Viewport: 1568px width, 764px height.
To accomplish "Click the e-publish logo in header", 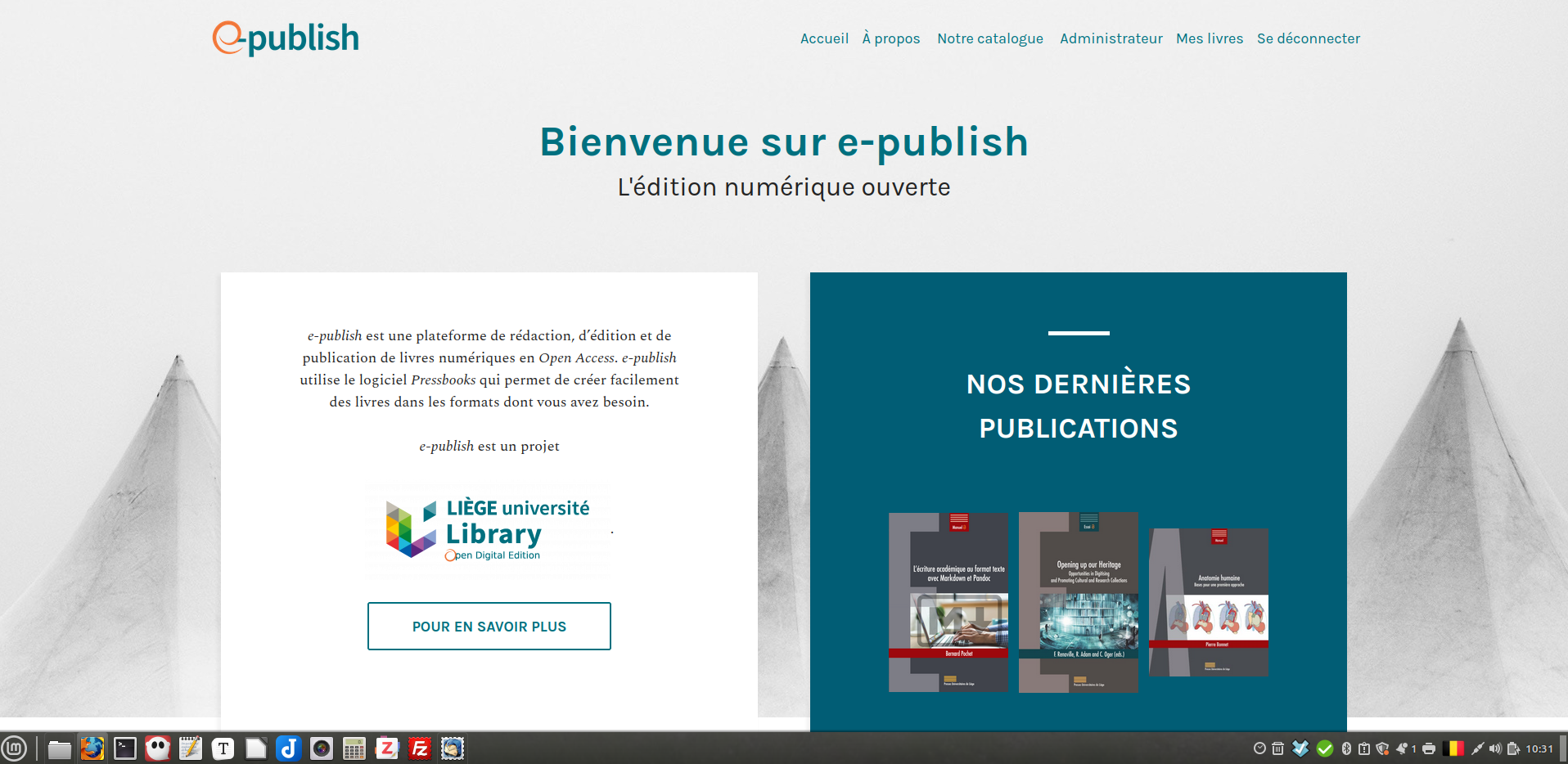I will pos(286,38).
